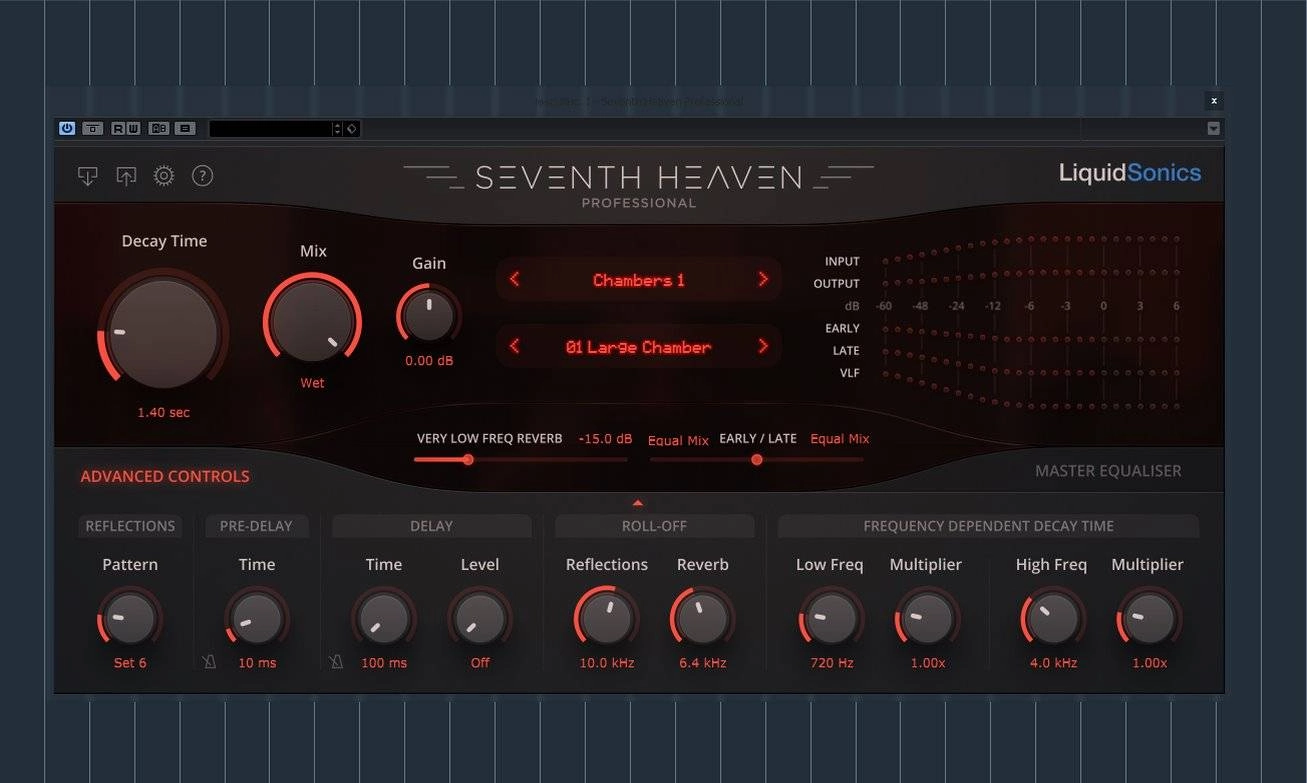Click the Roll-Off Reflections knob
Image resolution: width=1307 pixels, height=783 pixels.
click(x=607, y=618)
